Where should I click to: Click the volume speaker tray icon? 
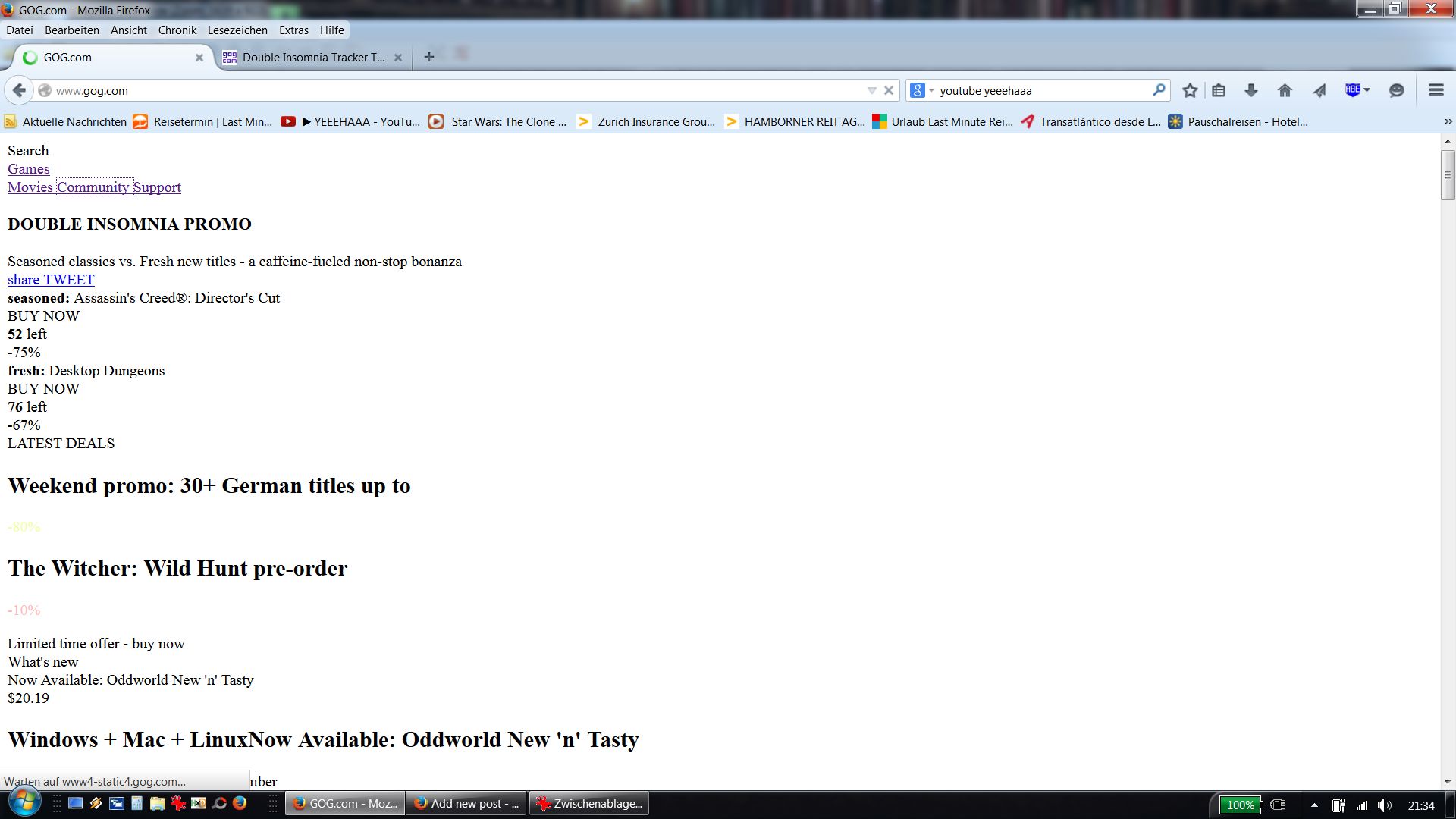pyautogui.click(x=1384, y=805)
